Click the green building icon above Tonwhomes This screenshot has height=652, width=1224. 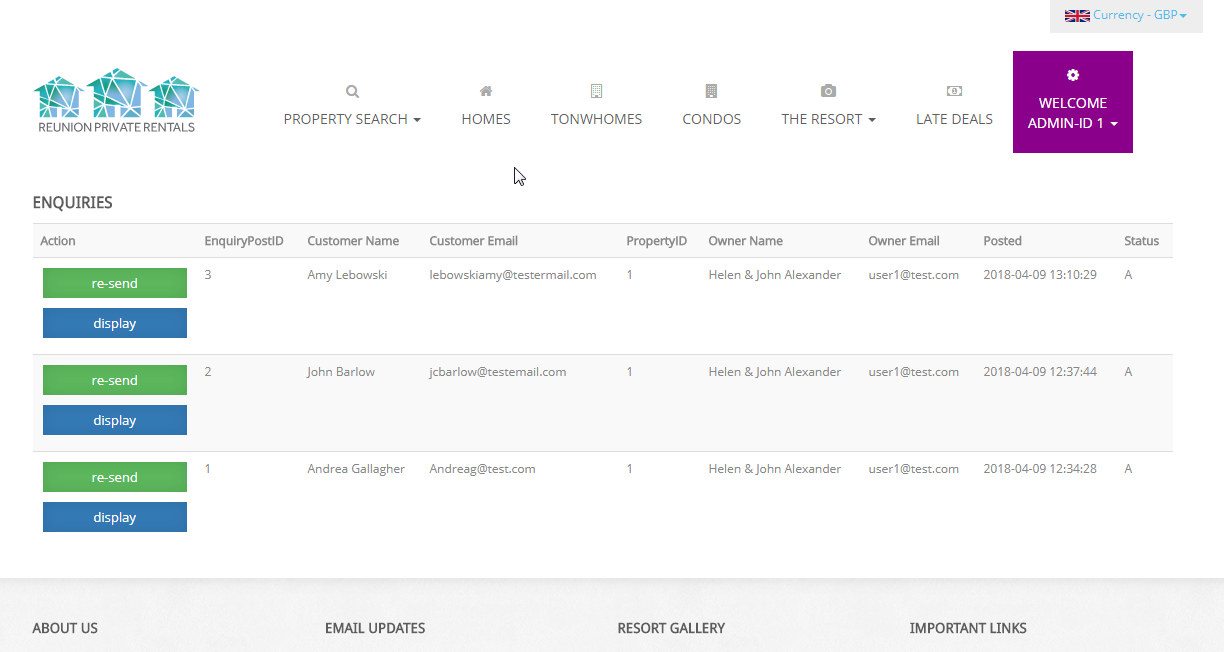click(x=596, y=91)
